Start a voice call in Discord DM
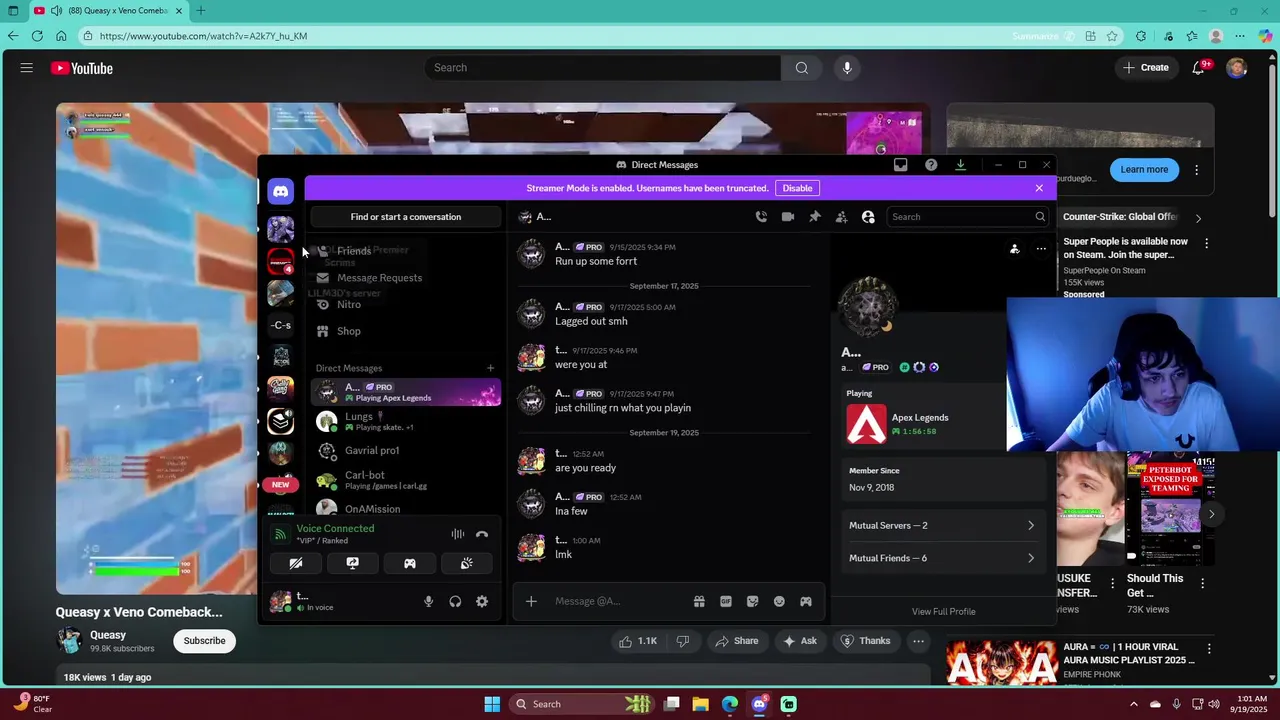Image resolution: width=1280 pixels, height=720 pixels. (761, 217)
